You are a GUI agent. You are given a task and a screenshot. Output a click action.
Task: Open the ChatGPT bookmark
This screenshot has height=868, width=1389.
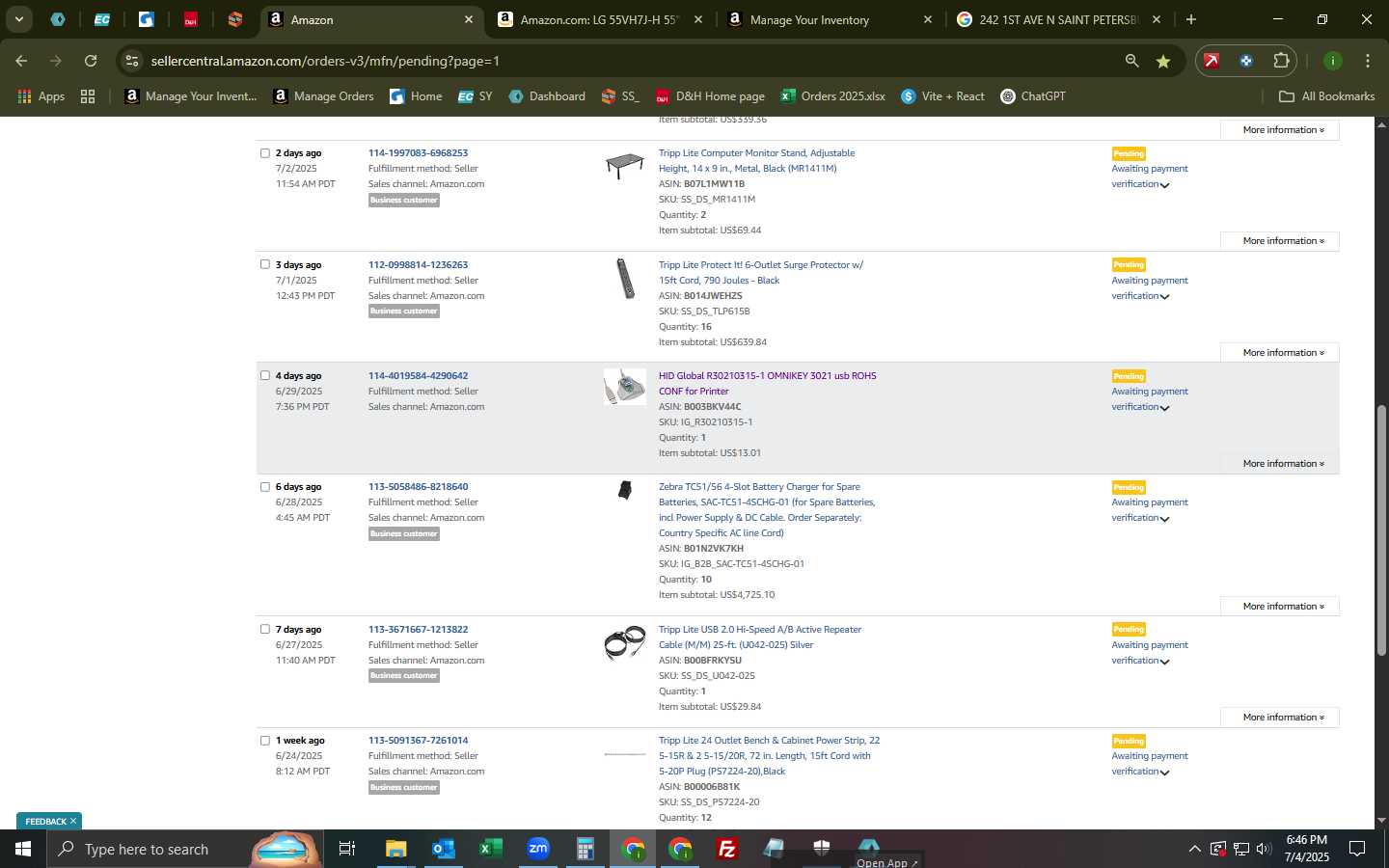point(1033,96)
